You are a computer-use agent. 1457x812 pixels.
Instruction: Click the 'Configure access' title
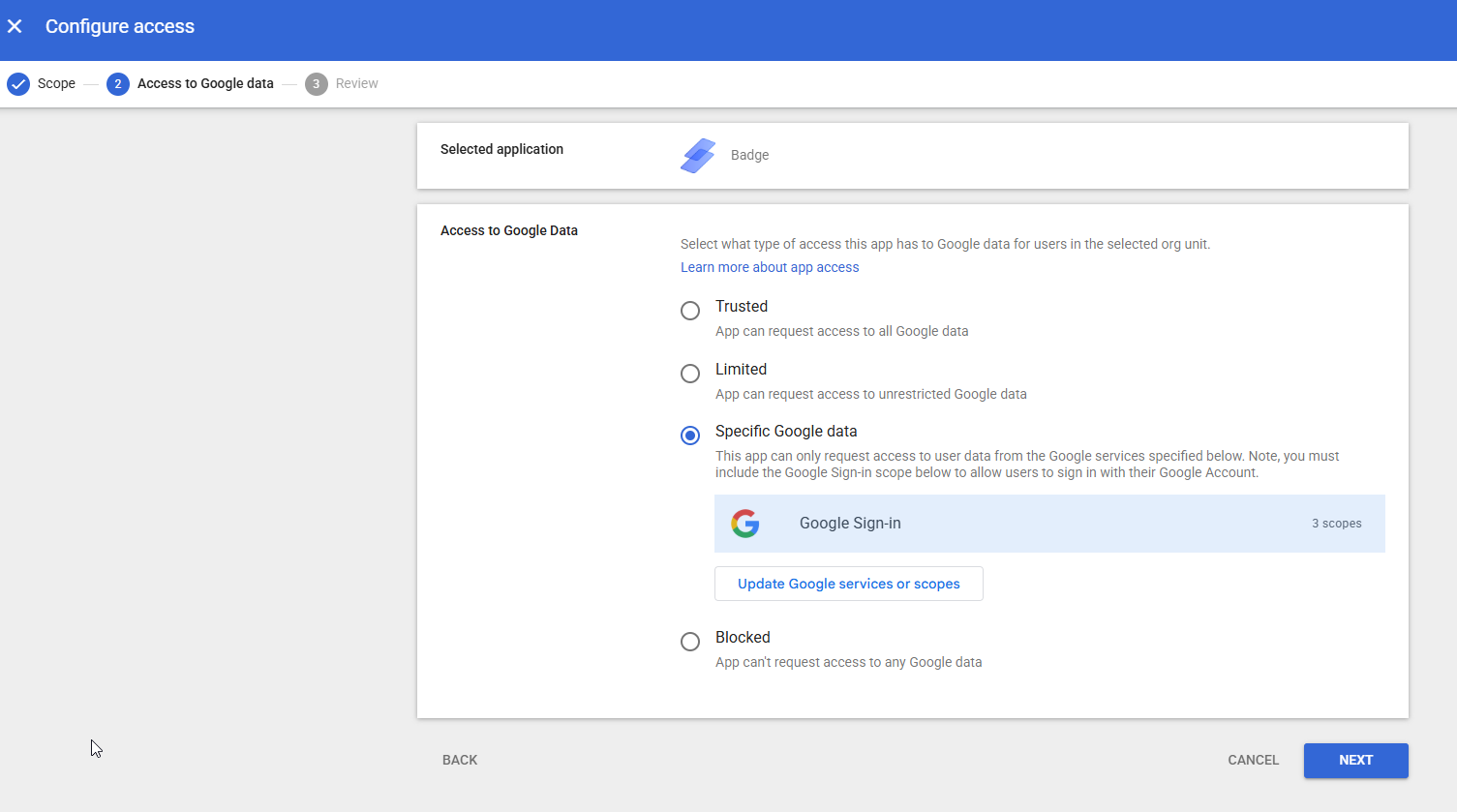[120, 26]
